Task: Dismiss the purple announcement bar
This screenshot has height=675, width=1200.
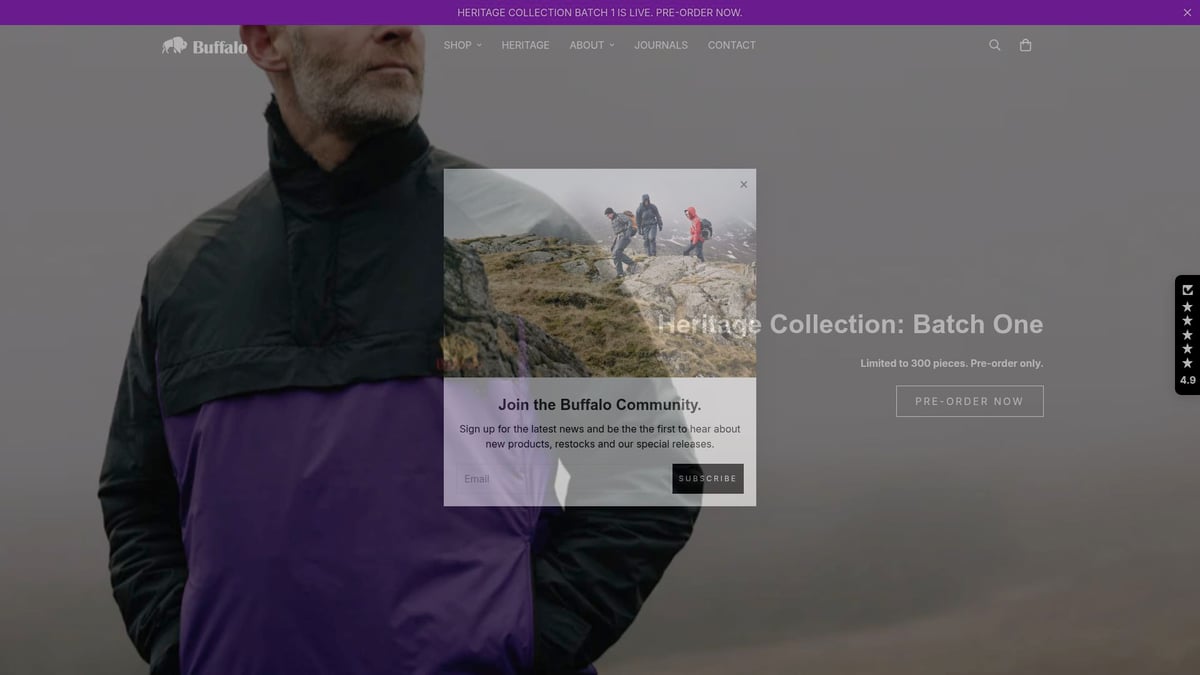Action: point(1187,13)
